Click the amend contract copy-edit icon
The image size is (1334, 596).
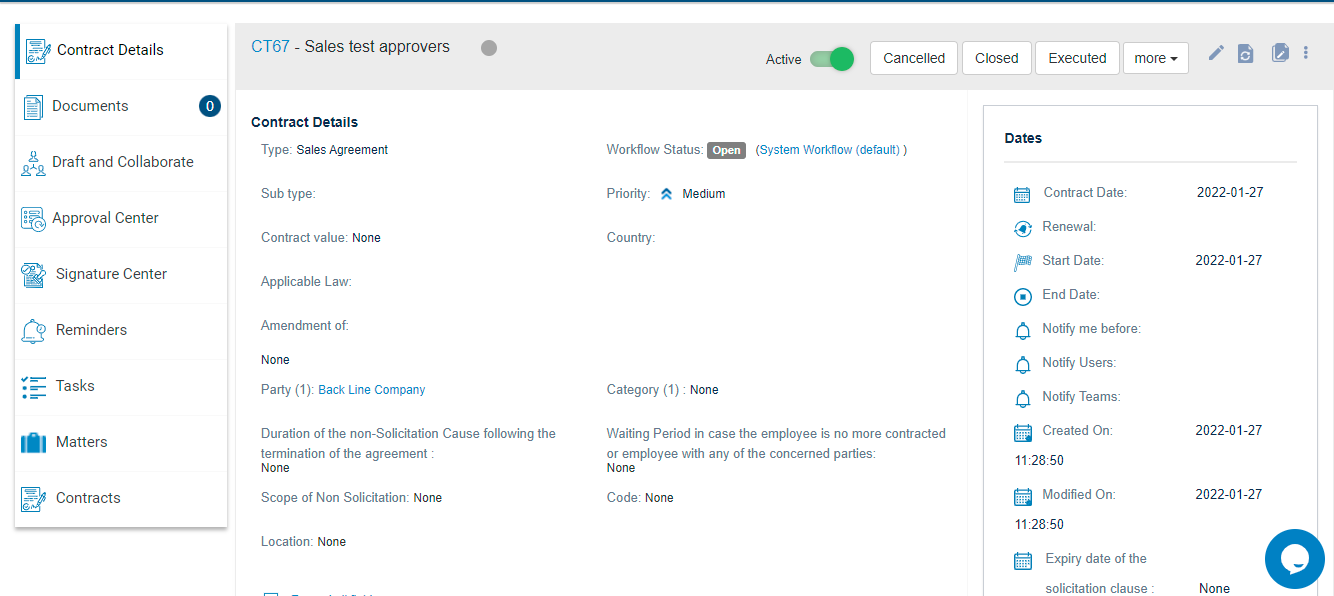click(x=1280, y=53)
